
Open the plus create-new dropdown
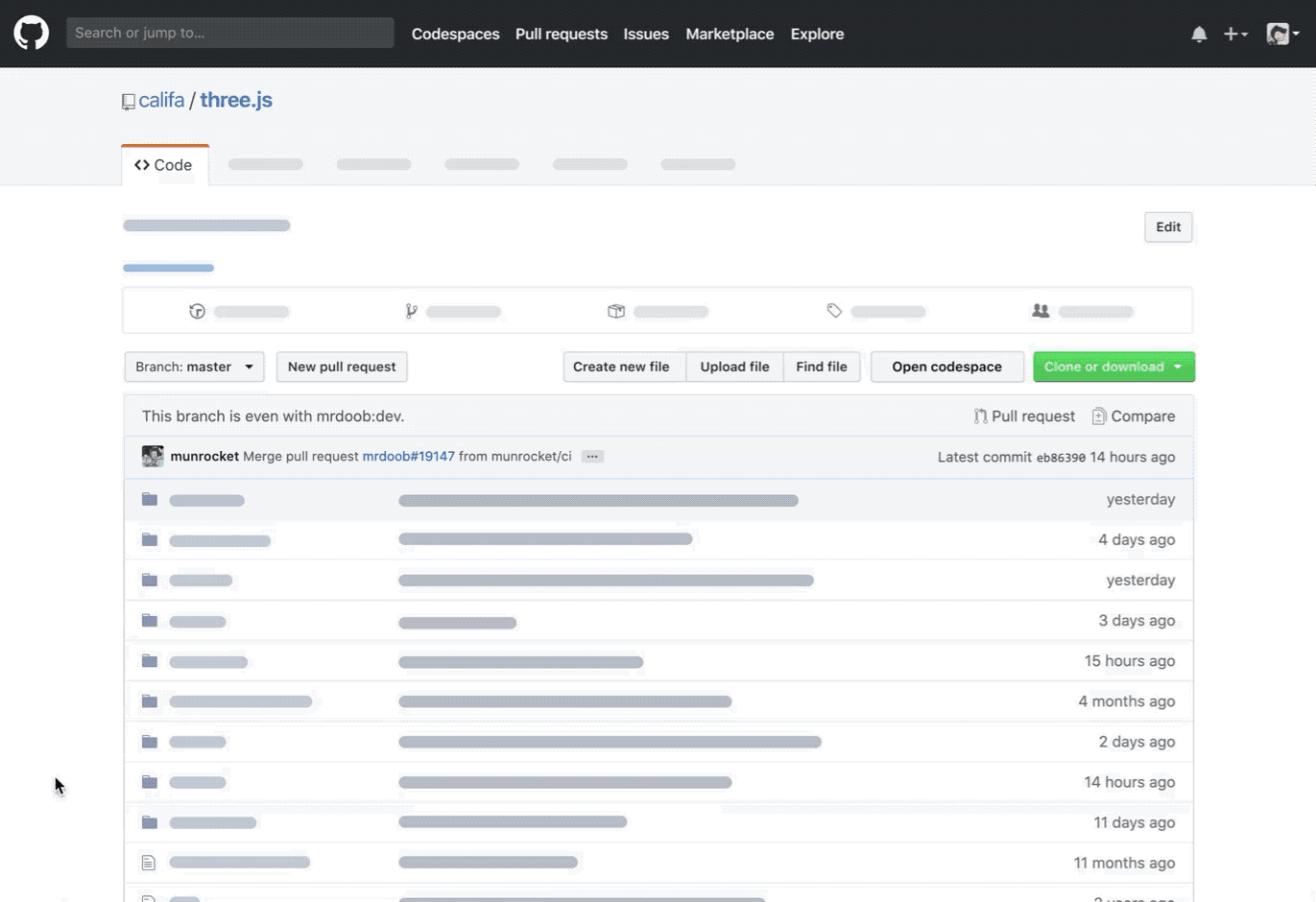1235,34
